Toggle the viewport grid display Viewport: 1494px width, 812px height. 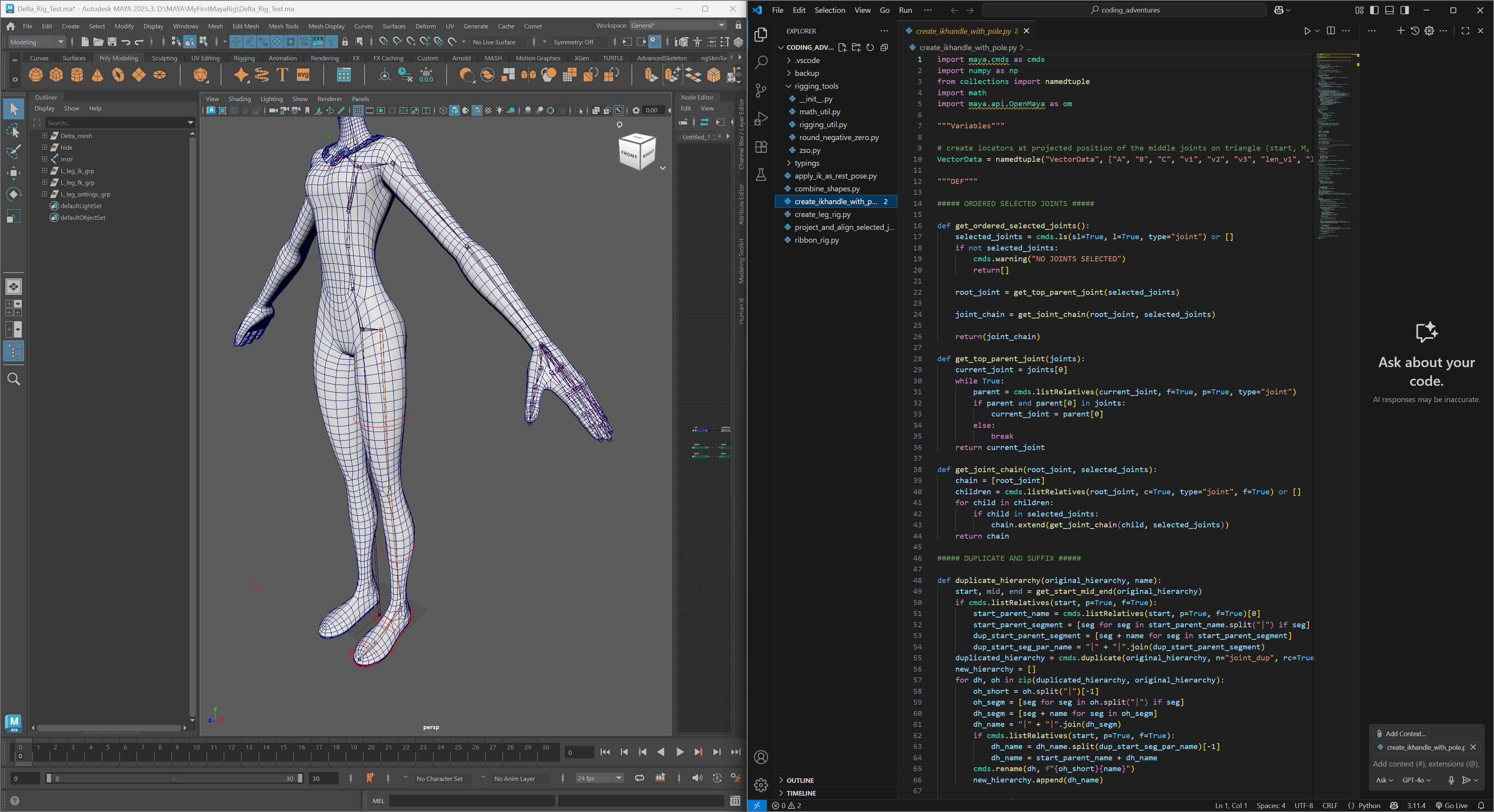click(358, 110)
